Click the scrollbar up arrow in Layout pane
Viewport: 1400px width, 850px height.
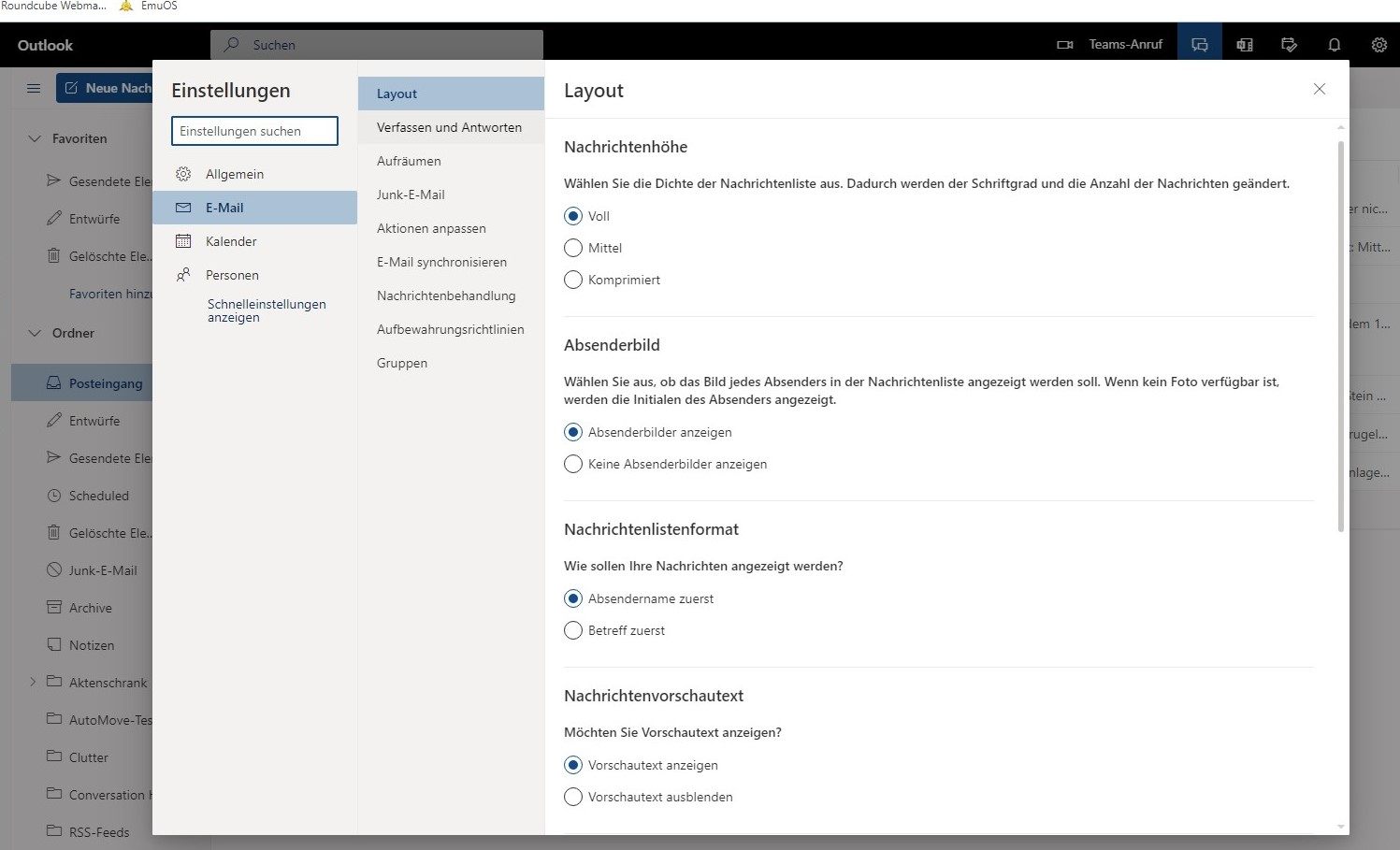(1341, 126)
